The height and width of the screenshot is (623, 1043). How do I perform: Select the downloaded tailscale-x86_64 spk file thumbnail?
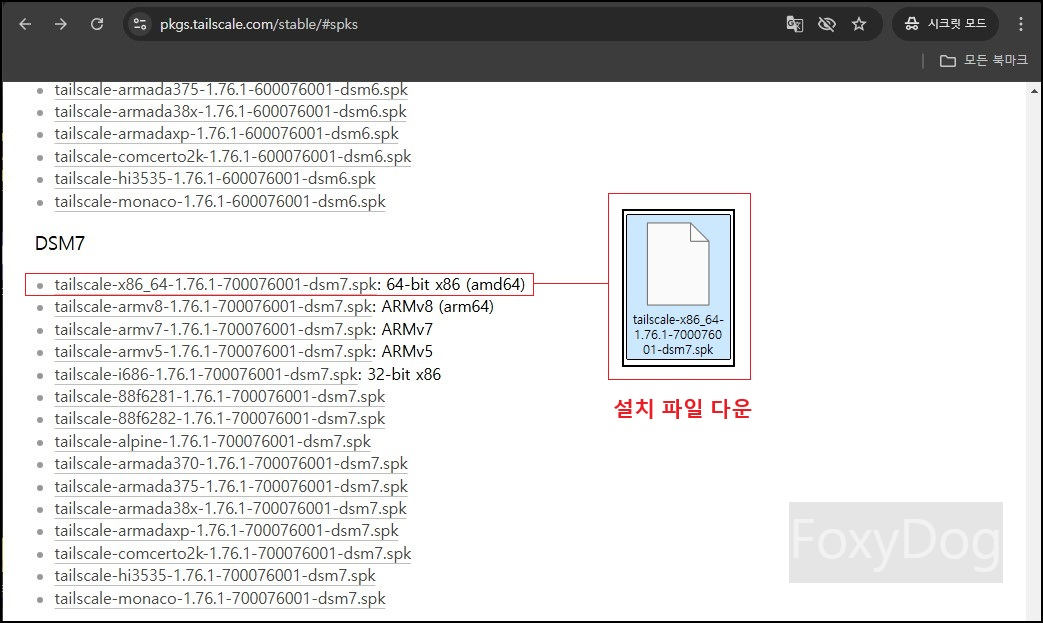pyautogui.click(x=678, y=287)
